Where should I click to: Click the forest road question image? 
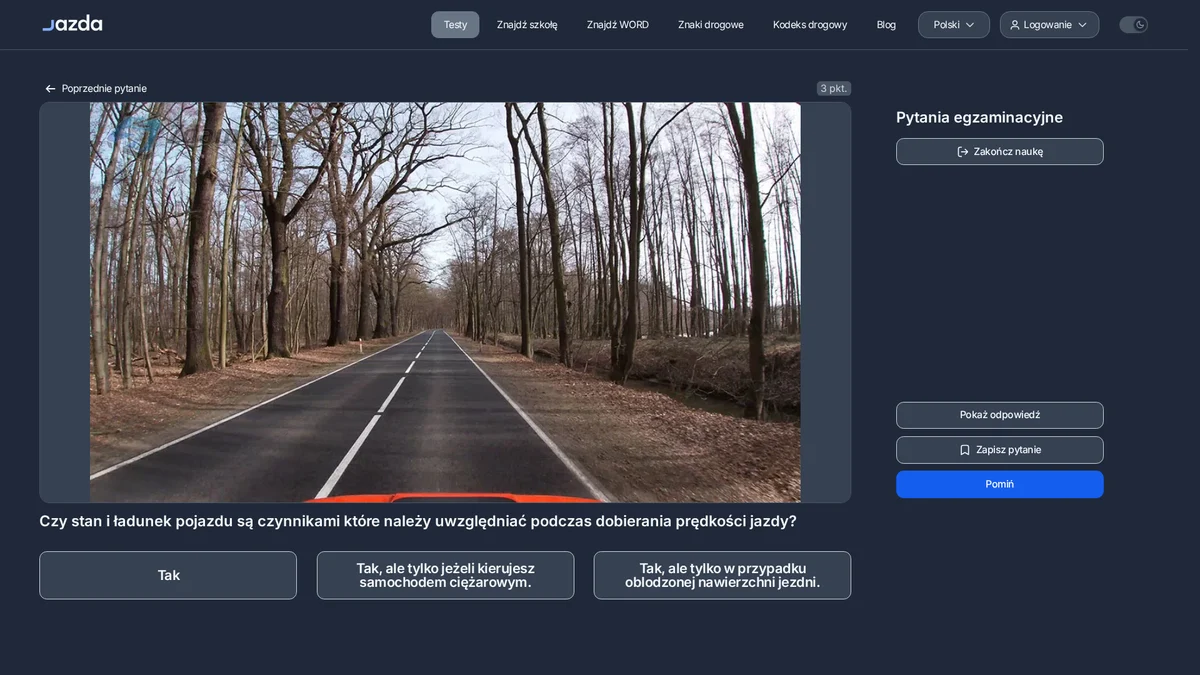coord(445,302)
